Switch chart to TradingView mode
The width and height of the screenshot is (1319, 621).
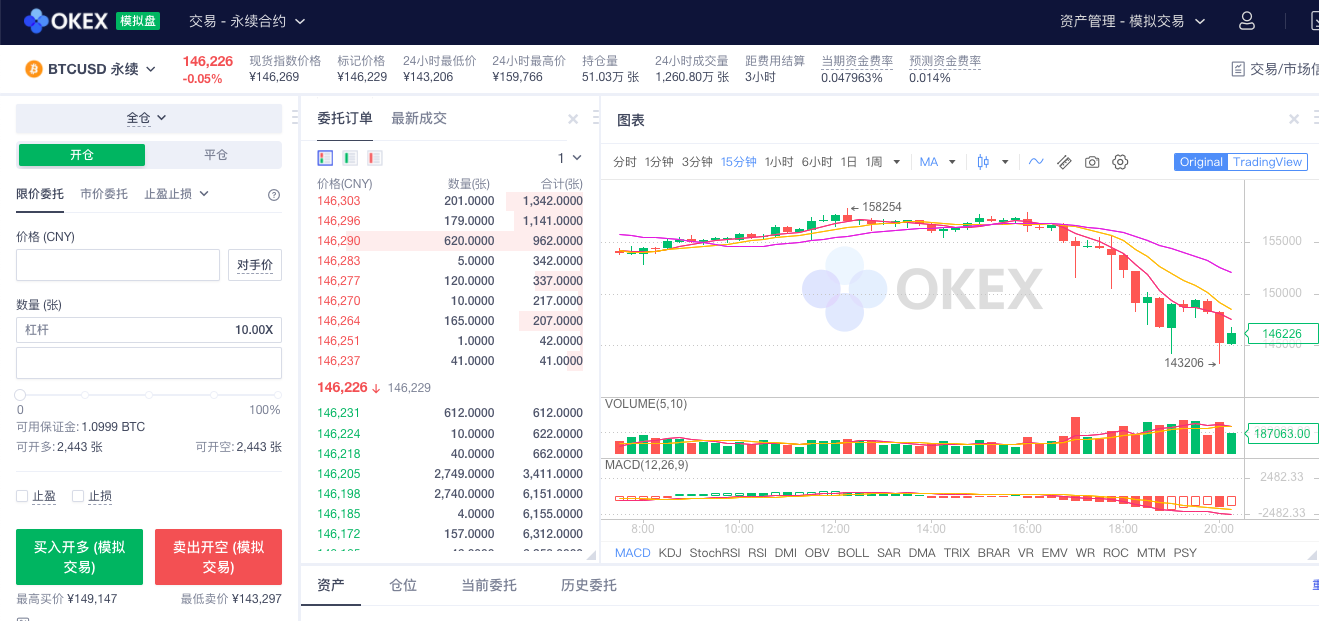tap(1267, 162)
